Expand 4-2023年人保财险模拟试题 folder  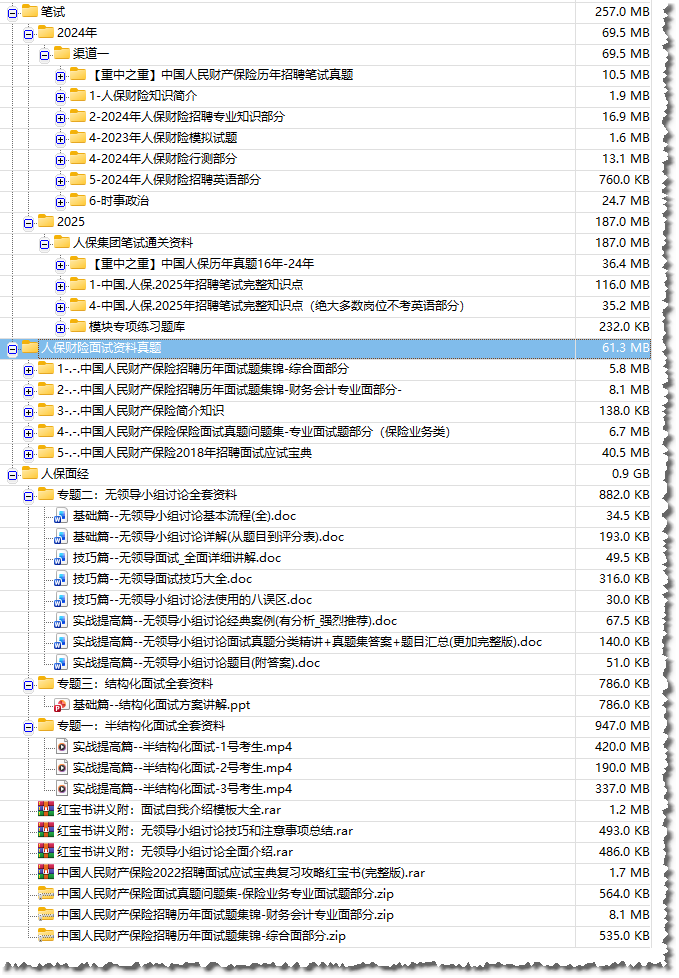click(x=60, y=139)
